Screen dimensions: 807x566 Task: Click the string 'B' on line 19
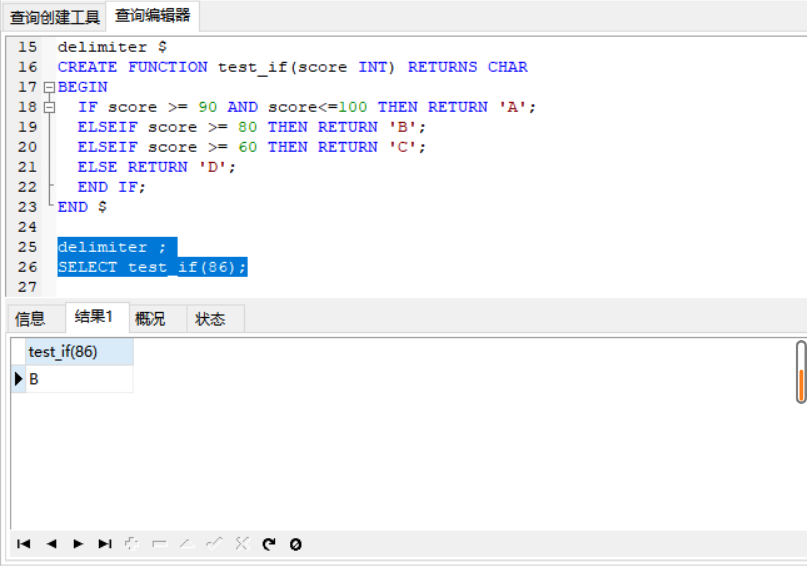pyautogui.click(x=402, y=127)
